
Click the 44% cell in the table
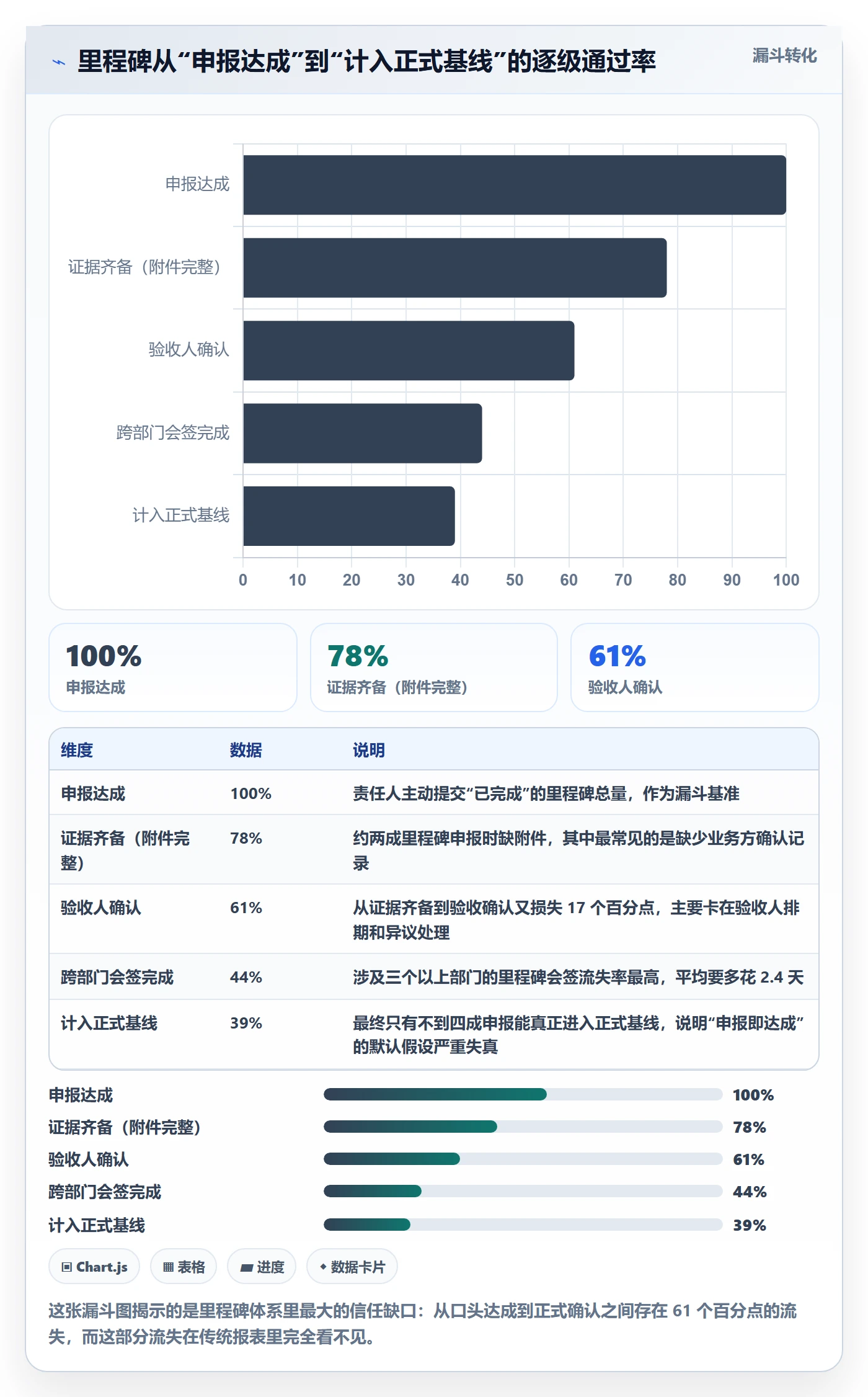coord(246,977)
